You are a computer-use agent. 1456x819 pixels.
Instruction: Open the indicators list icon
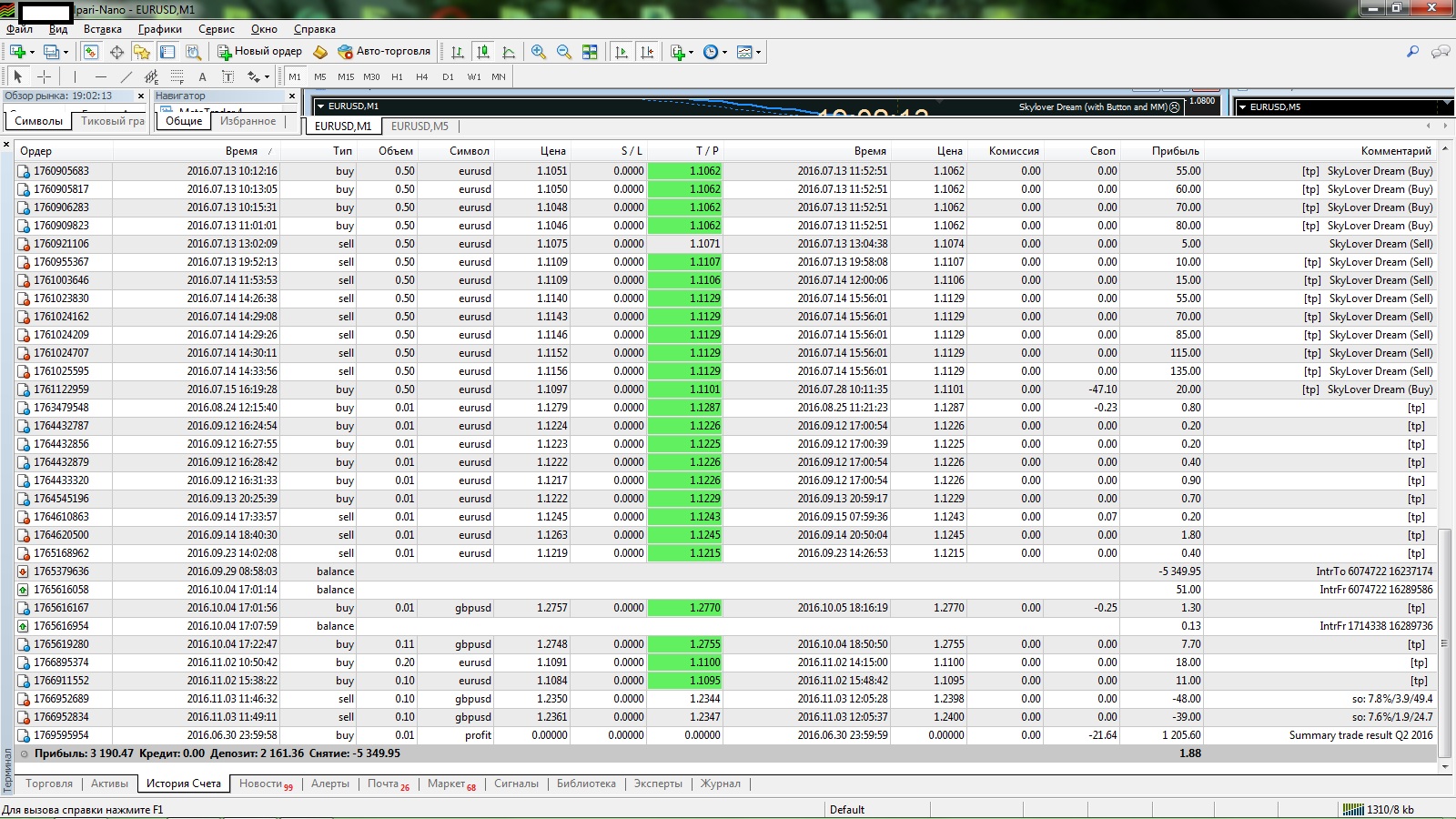point(677,52)
